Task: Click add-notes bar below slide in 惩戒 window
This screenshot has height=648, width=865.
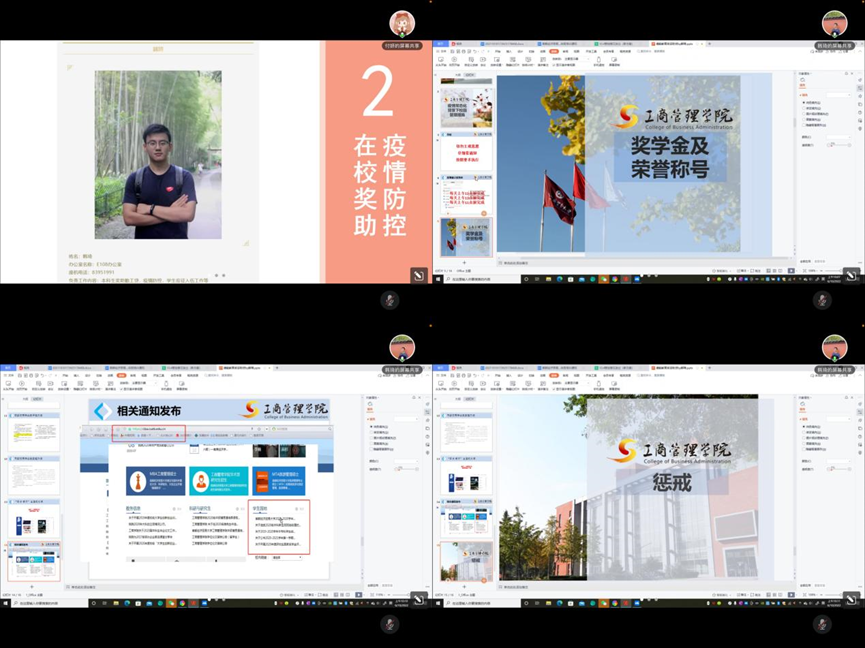Action: [x=647, y=587]
